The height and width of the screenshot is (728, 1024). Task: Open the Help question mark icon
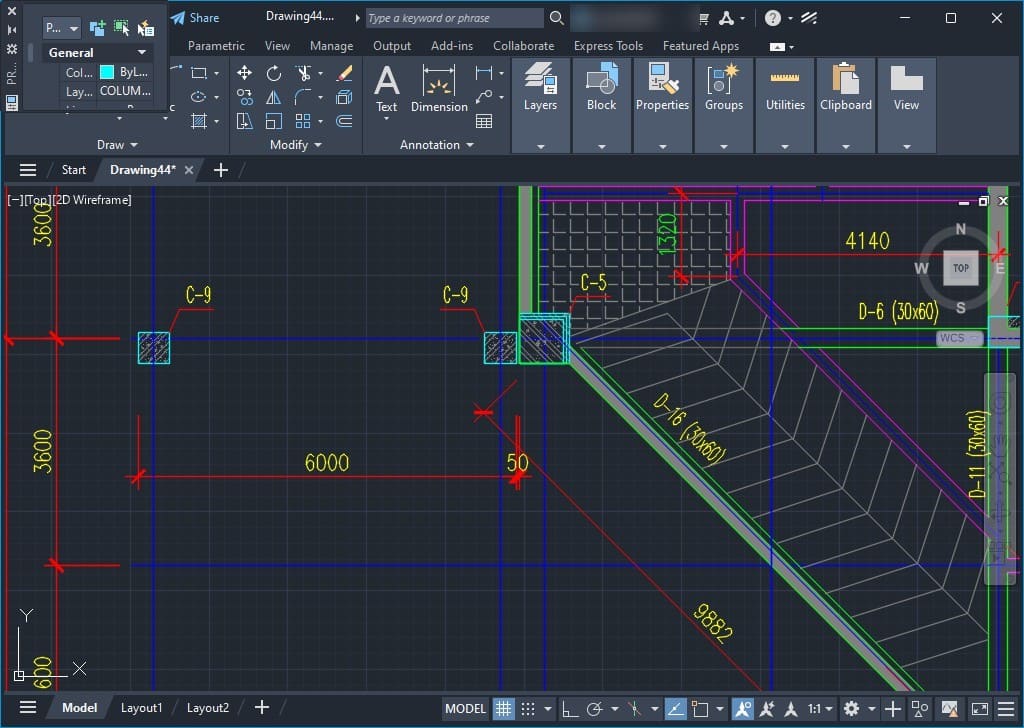point(773,18)
